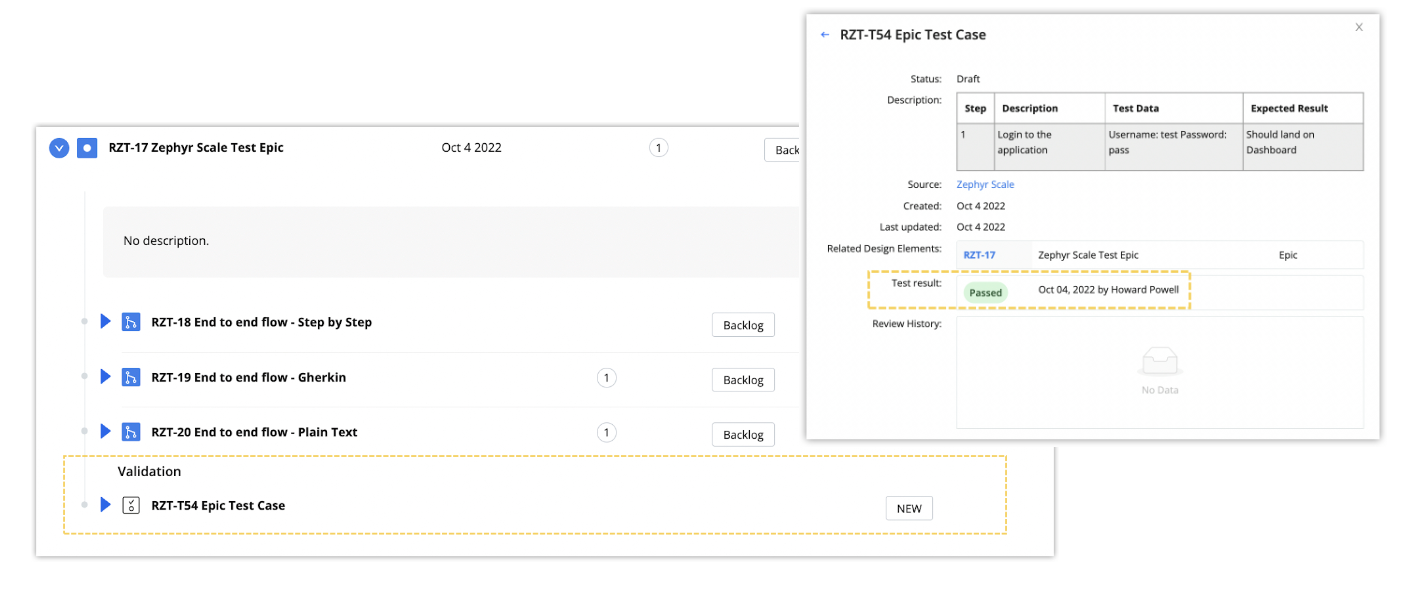Collapse the RZT-17 Zephyr Scale Test Epic
Viewport: 1428px width, 596px height.
(59, 148)
